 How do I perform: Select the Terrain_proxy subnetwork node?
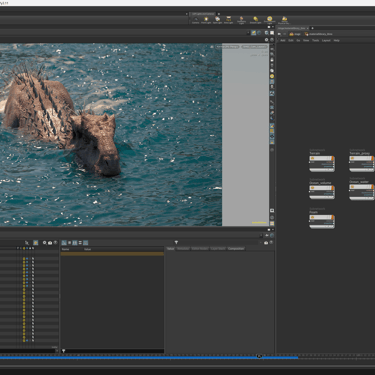[x=362, y=164]
